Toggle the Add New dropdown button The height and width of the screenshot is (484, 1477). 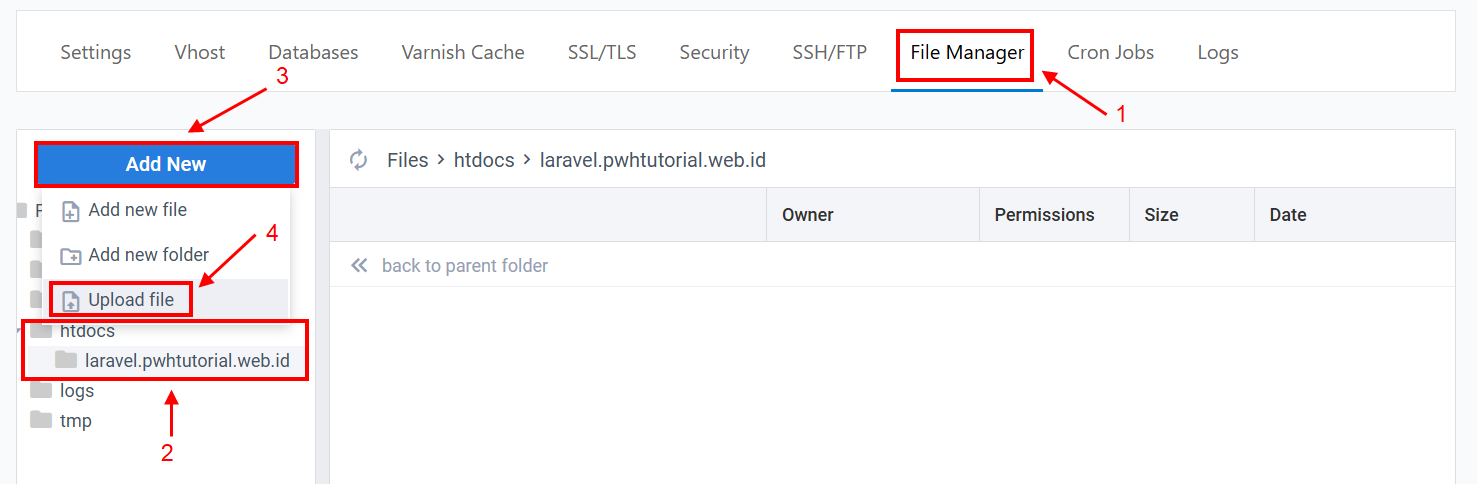pyautogui.click(x=166, y=165)
